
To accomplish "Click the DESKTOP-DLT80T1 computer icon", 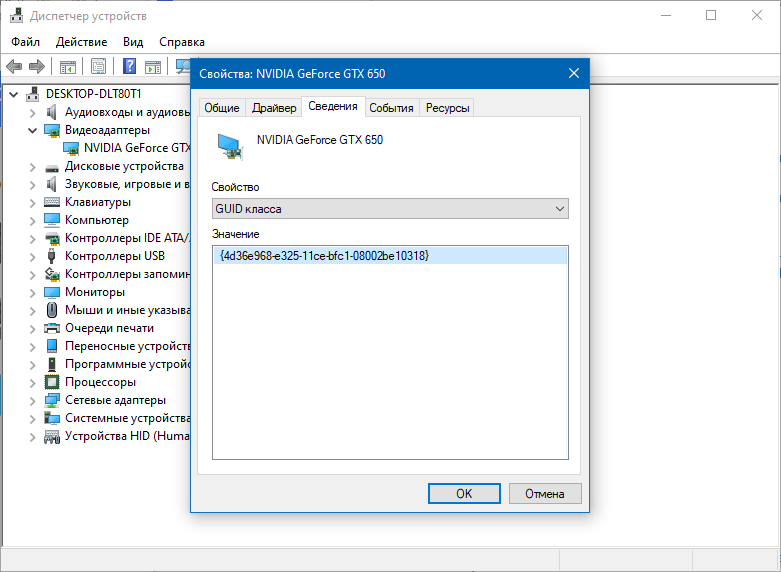I will [32, 94].
